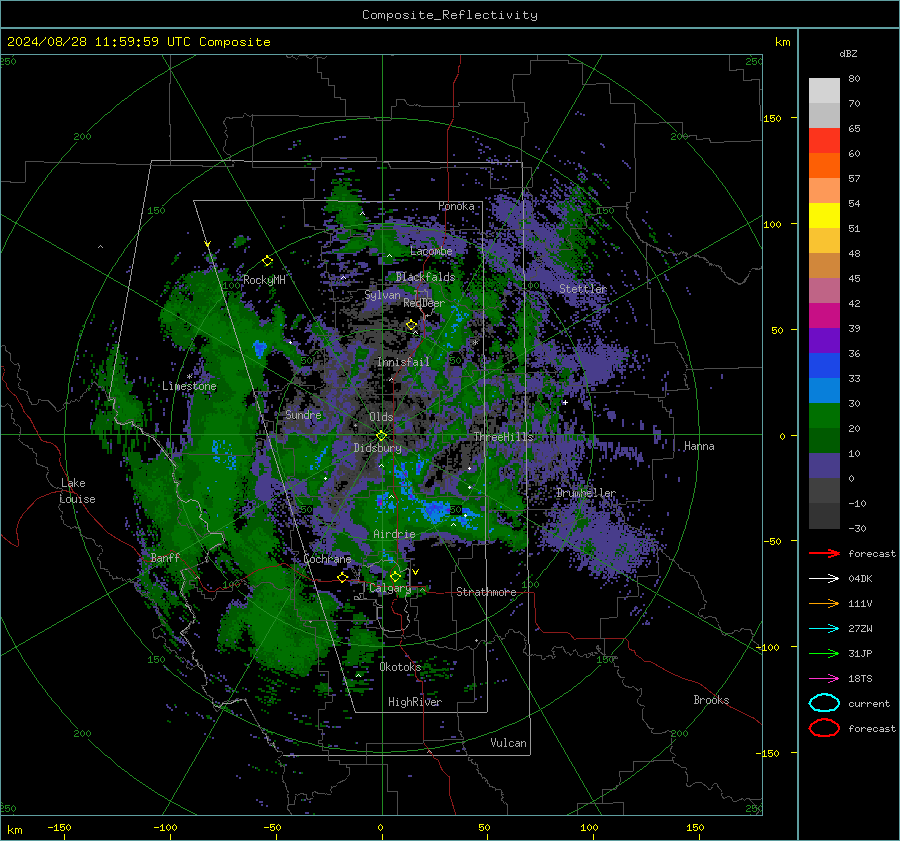Select the Lacombe town label
This screenshot has height=841, width=900.
pyautogui.click(x=431, y=251)
